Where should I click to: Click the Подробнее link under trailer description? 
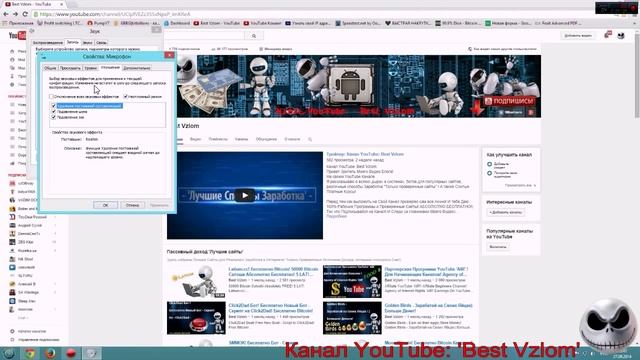click(336, 216)
